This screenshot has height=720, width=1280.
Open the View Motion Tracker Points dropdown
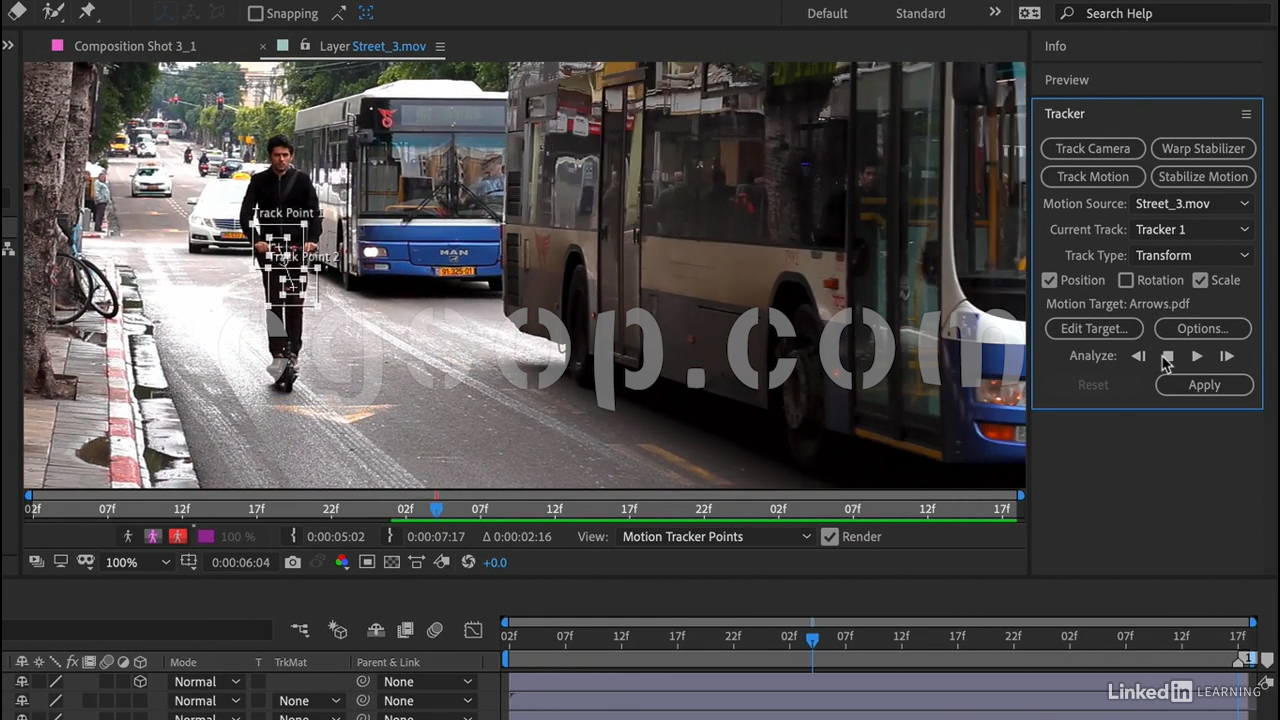click(x=716, y=536)
